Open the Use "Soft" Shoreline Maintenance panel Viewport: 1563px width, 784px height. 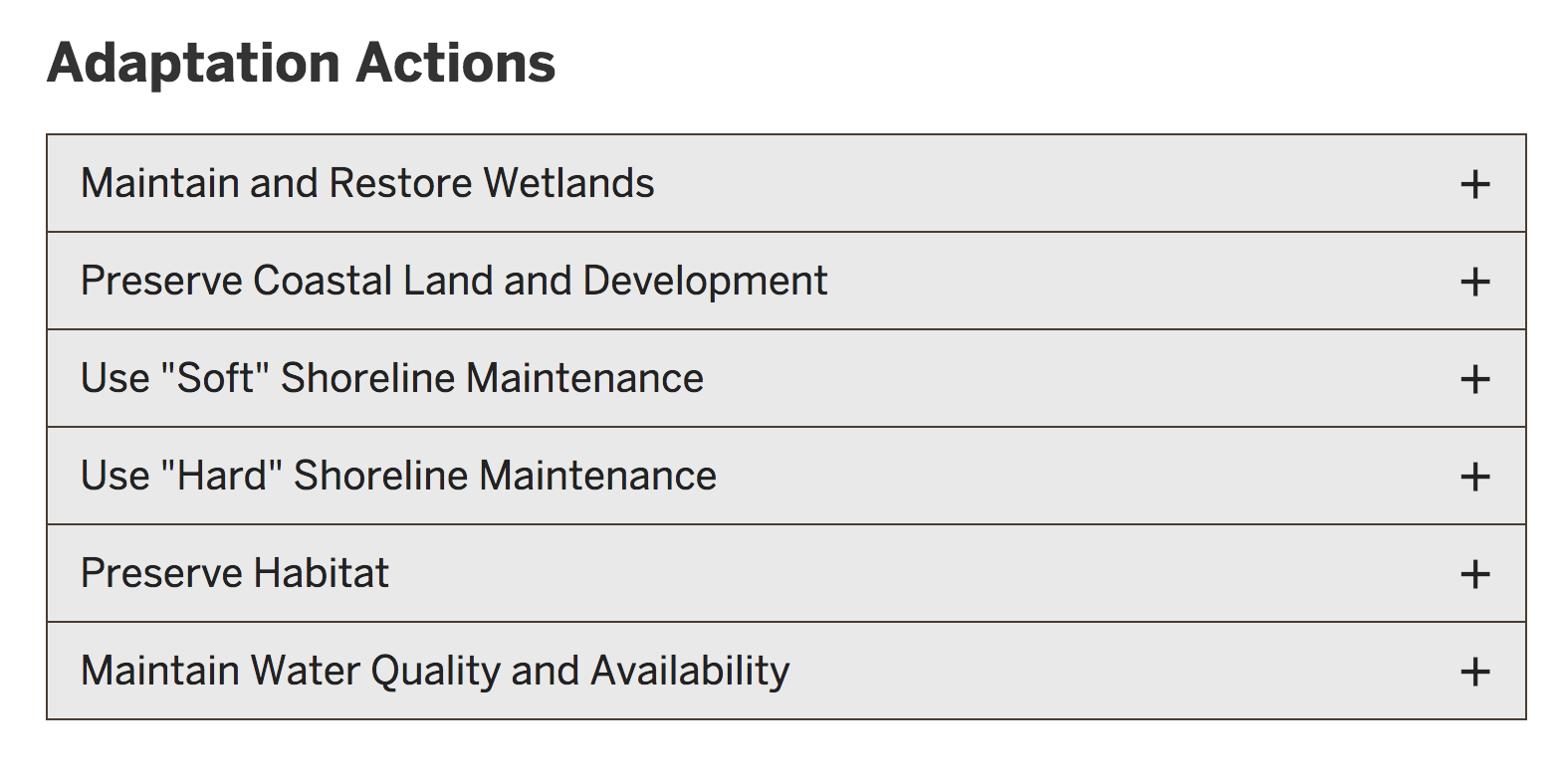786,379
